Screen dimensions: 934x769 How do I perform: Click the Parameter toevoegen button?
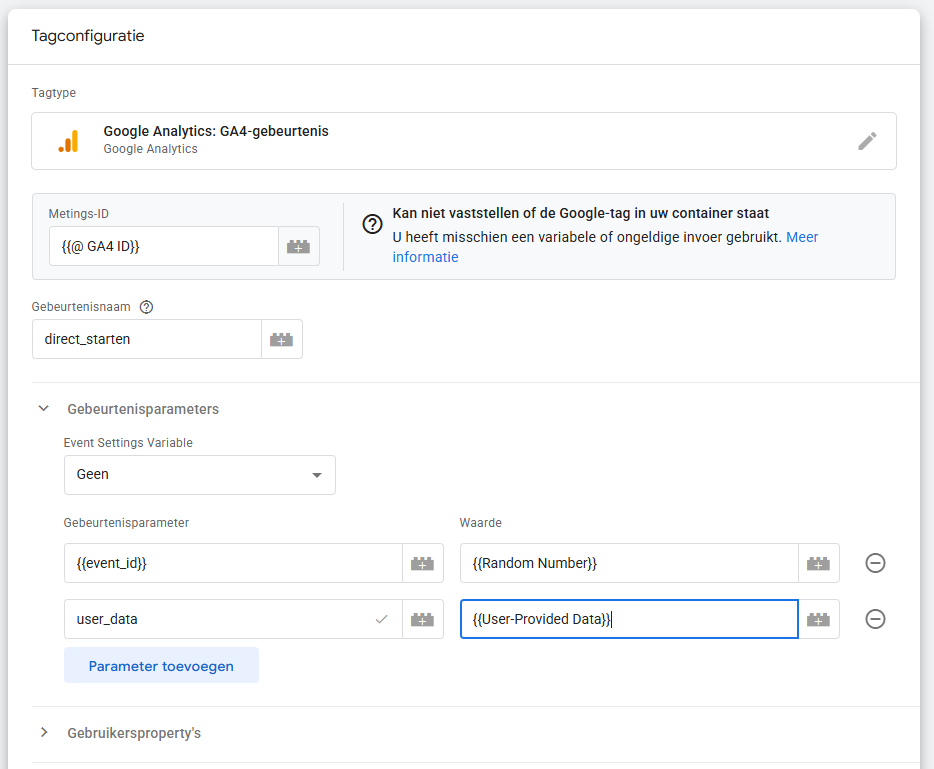tap(161, 665)
